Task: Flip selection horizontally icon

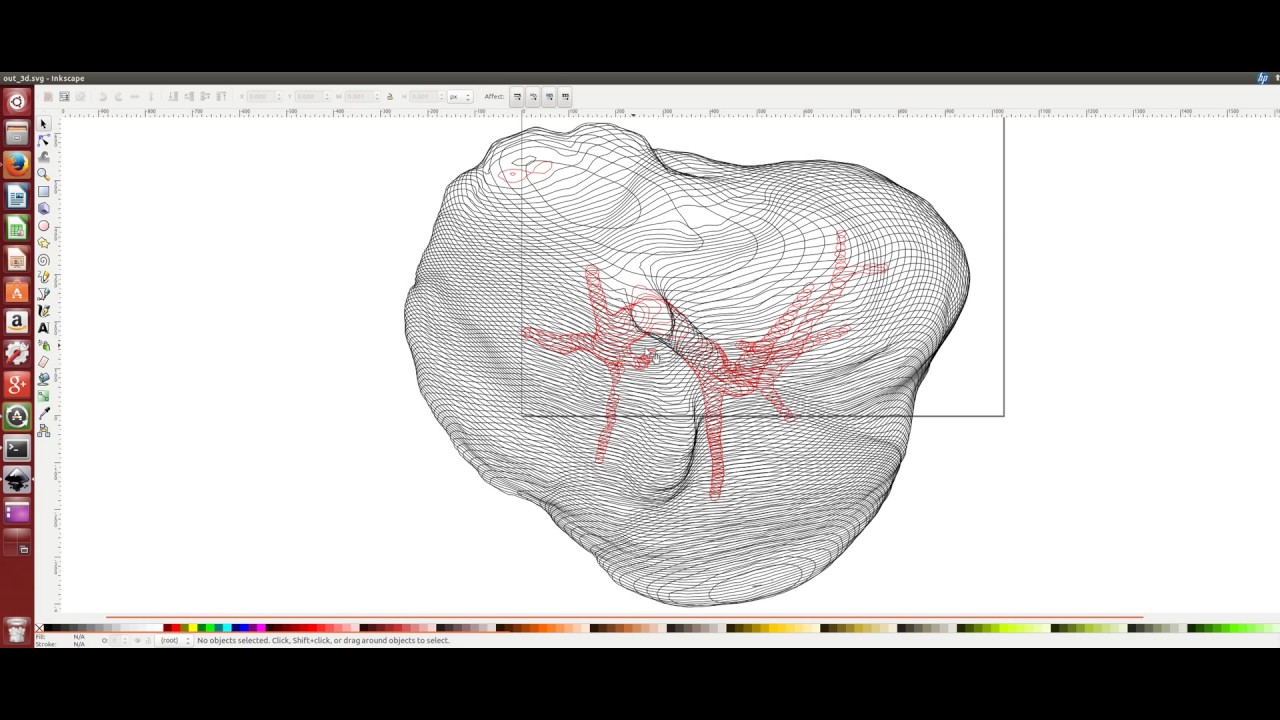Action: (134, 97)
